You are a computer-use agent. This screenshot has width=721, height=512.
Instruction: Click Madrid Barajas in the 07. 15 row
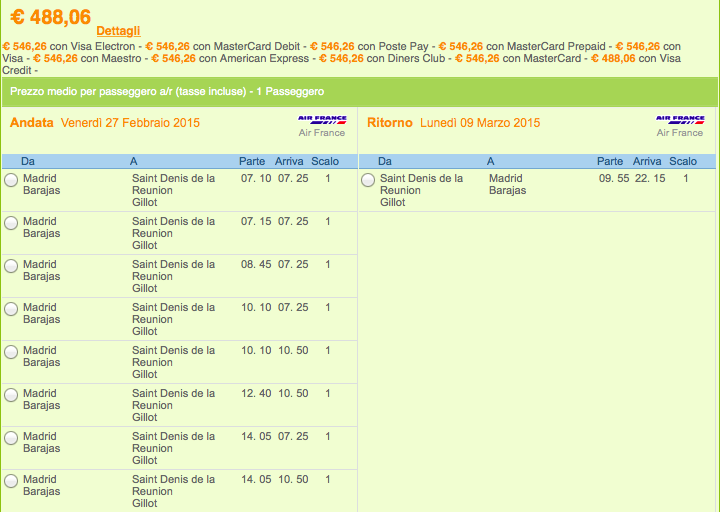(x=41, y=227)
